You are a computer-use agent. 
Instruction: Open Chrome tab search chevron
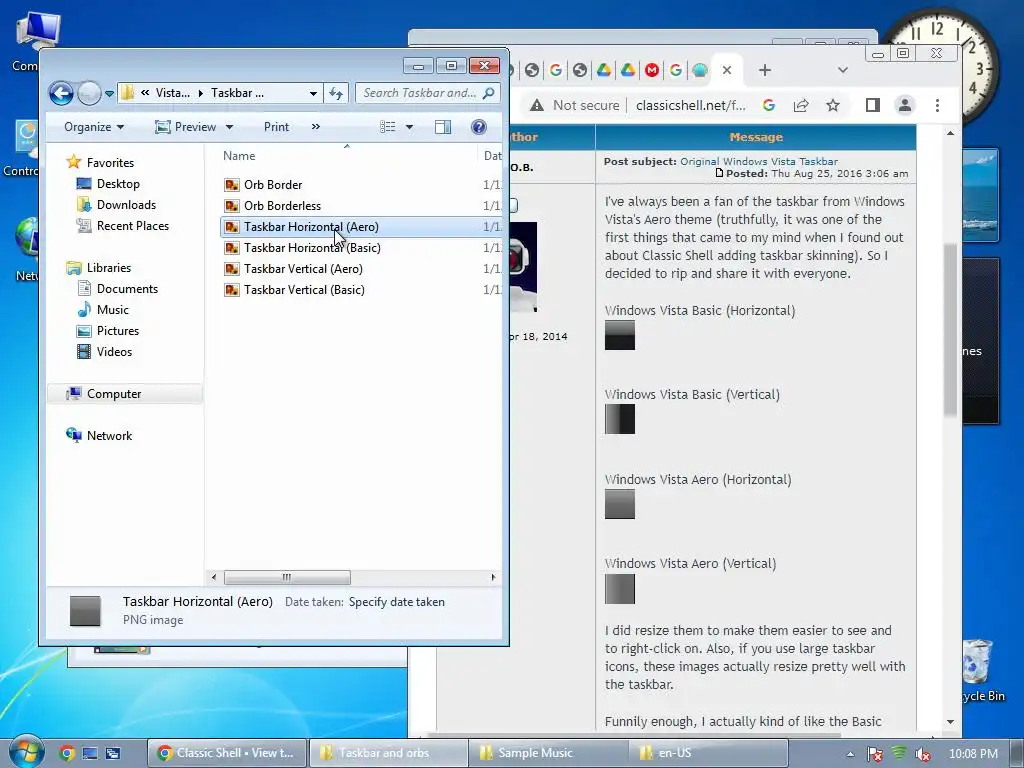coord(843,70)
